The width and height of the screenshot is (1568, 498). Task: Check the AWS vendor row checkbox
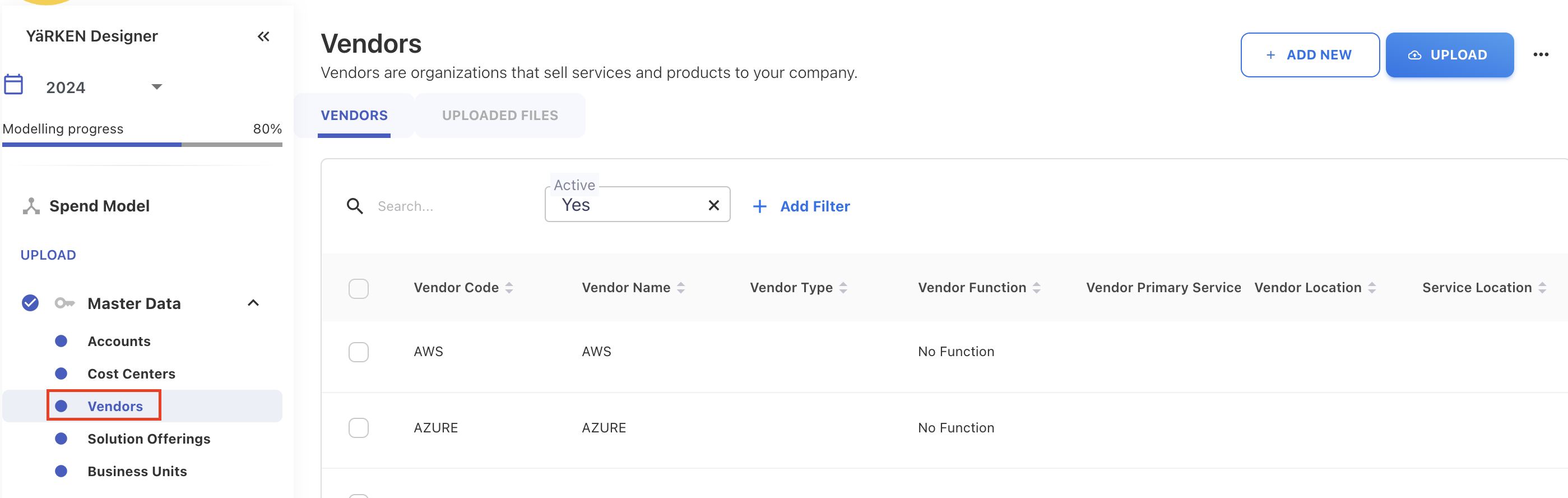click(x=359, y=352)
